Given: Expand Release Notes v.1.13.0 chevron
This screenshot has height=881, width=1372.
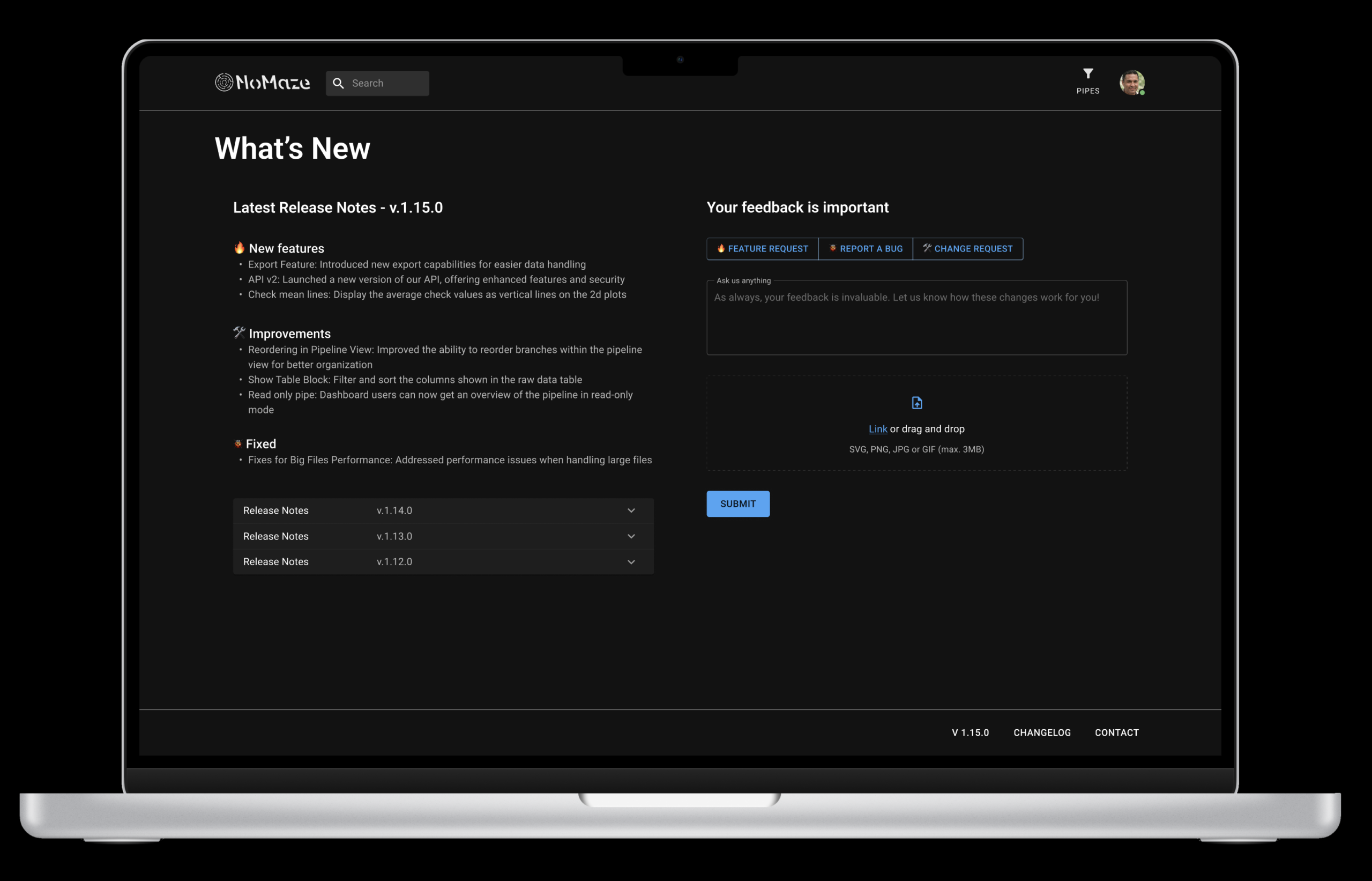Looking at the screenshot, I should tap(631, 536).
